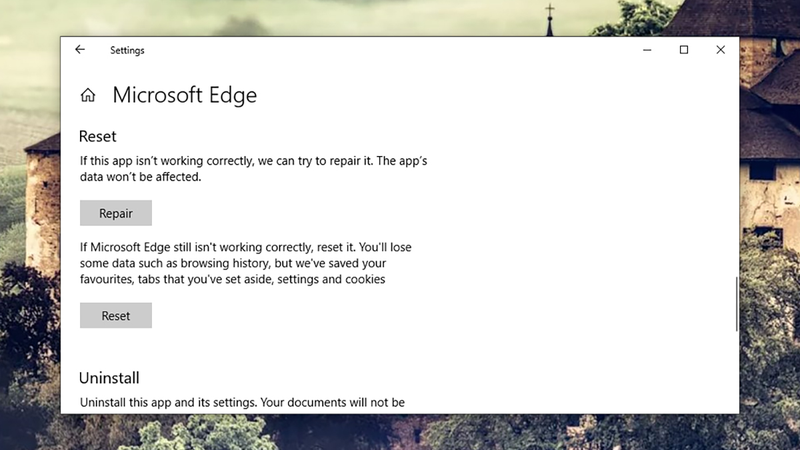Viewport: 800px width, 450px height.
Task: Open Settings home via house icon
Action: [x=88, y=95]
